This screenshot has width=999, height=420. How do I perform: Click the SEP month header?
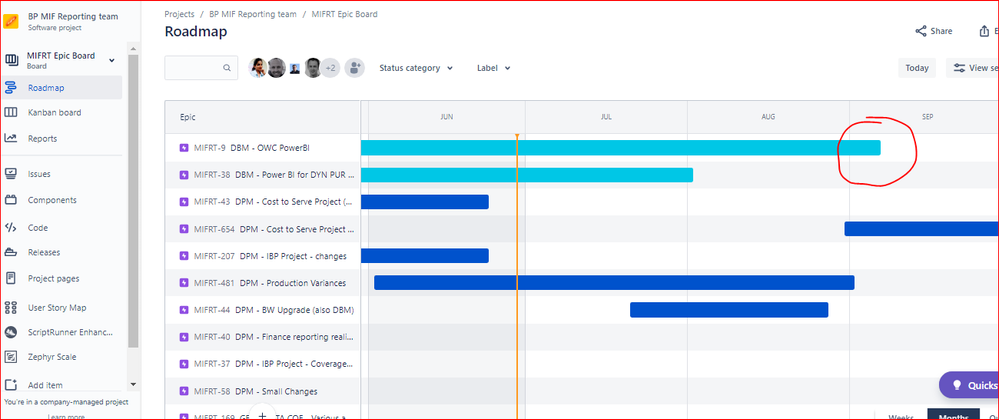point(928,117)
